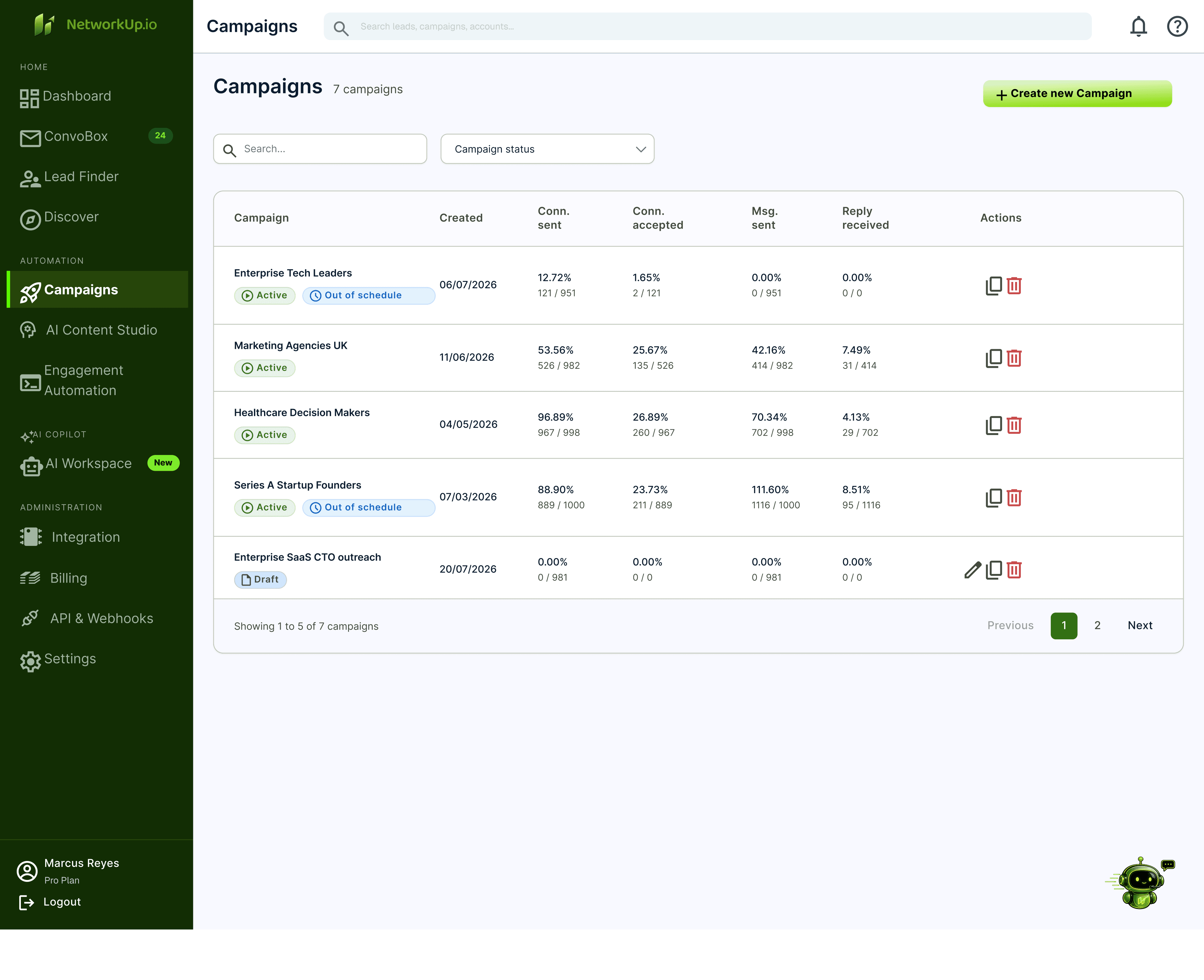
Task: Open the robot chat assistant
Action: (1140, 882)
